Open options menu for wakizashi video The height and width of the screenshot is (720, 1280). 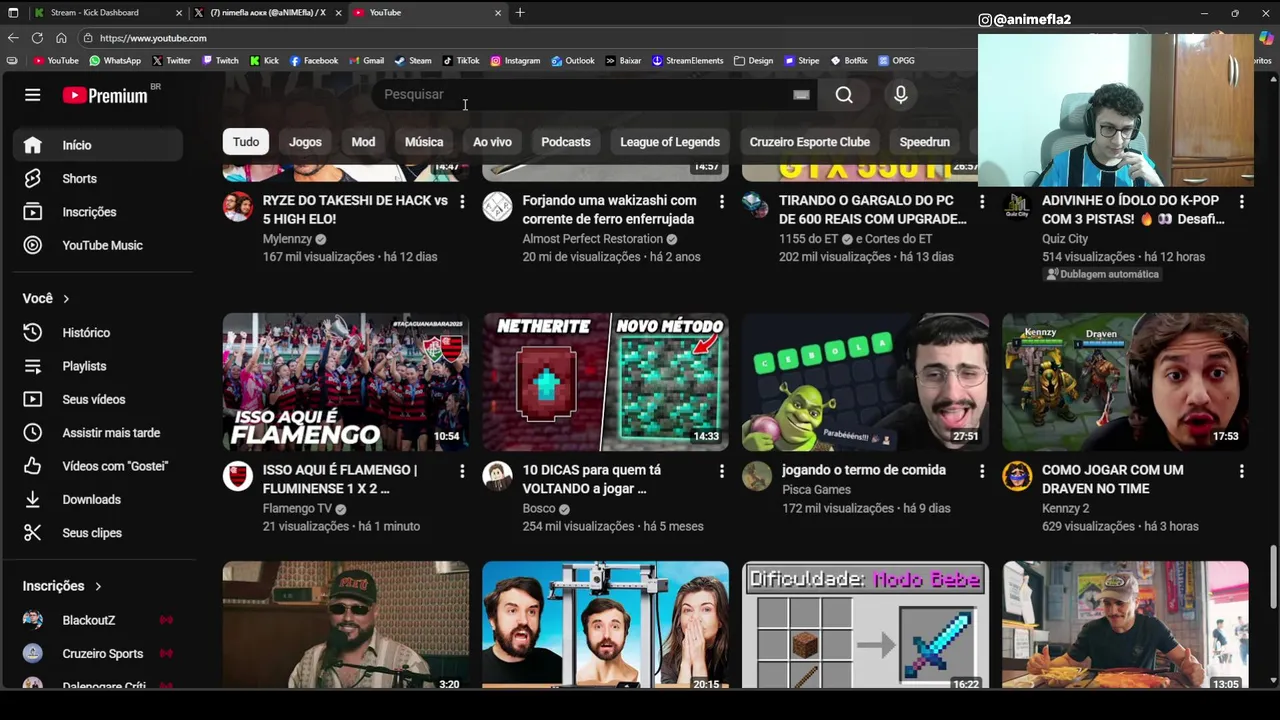click(722, 201)
